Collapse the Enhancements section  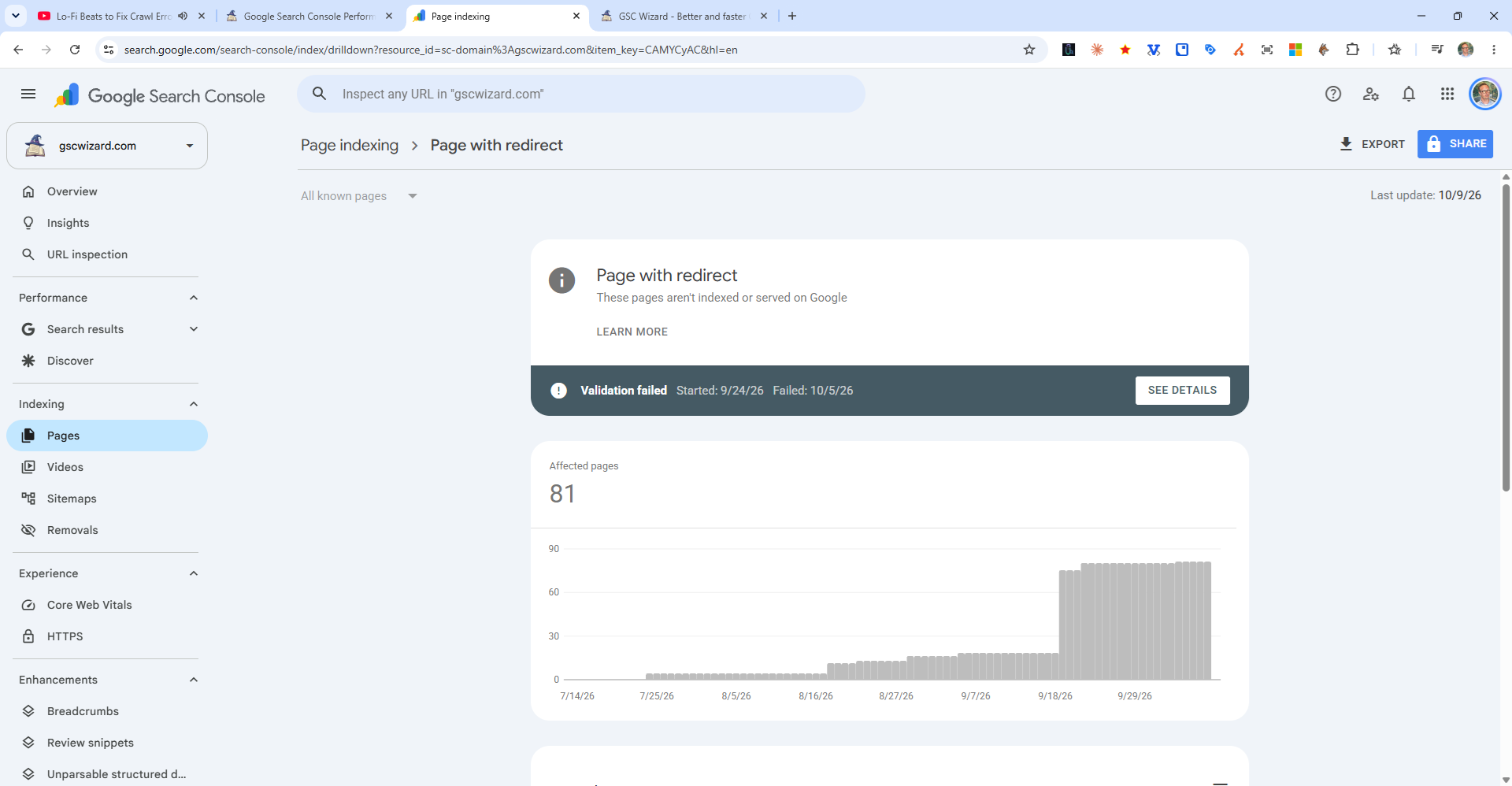click(194, 680)
